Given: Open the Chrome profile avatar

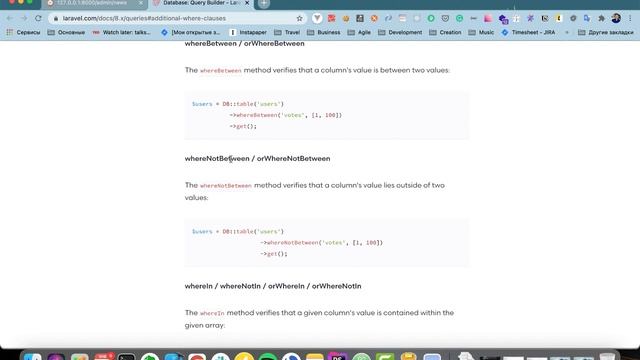Looking at the screenshot, I should pos(616,18).
